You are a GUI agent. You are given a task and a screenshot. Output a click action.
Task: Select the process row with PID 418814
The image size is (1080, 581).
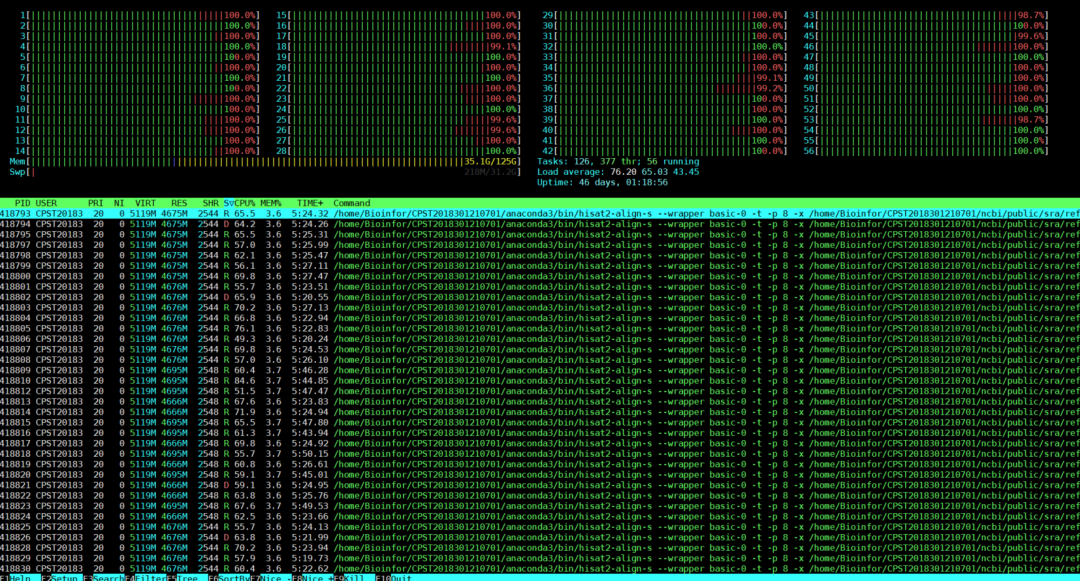(540, 412)
